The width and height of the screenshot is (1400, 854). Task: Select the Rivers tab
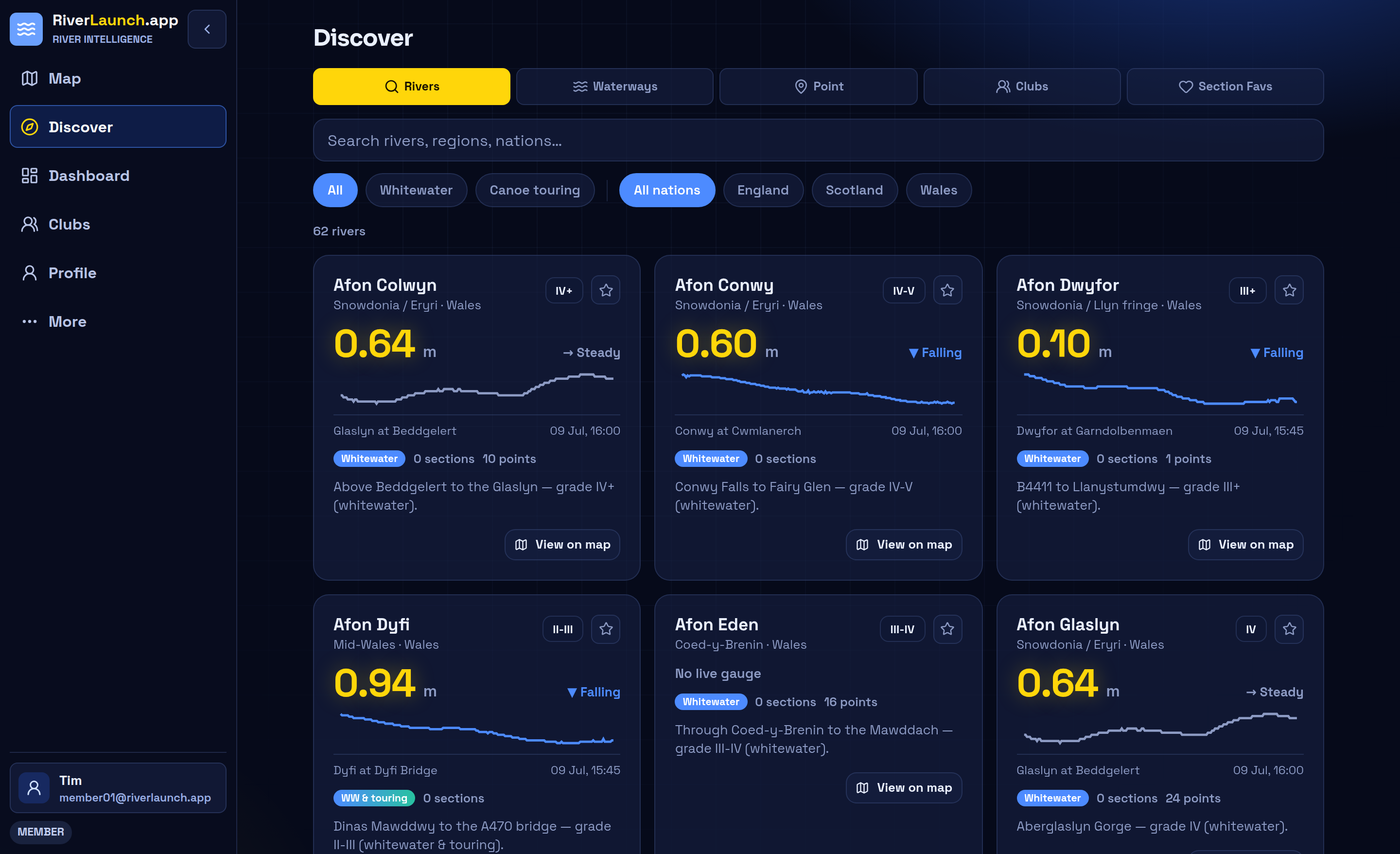coord(411,87)
